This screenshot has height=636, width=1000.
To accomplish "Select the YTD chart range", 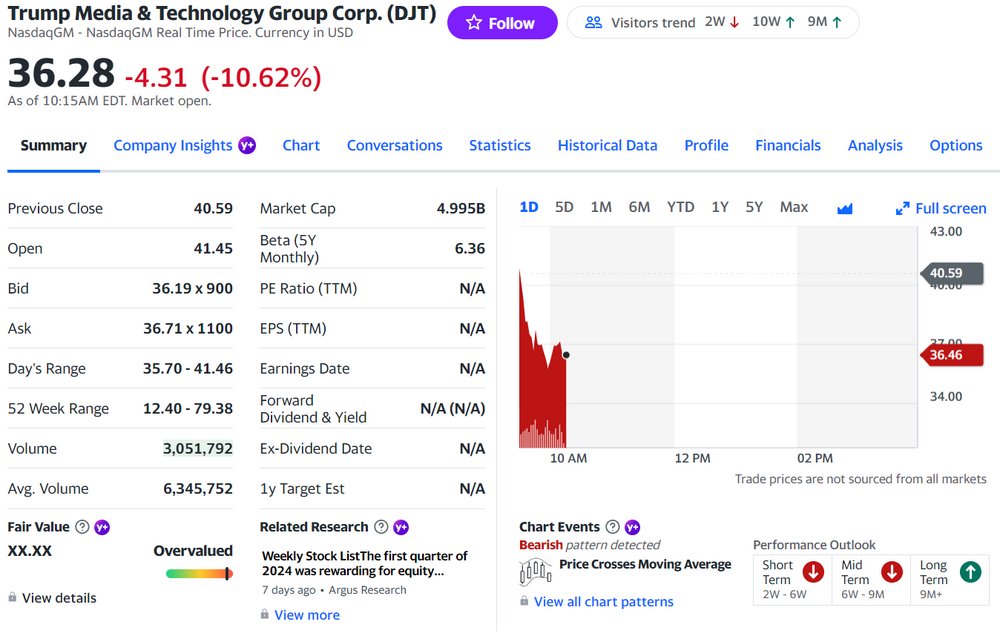I will tap(680, 207).
